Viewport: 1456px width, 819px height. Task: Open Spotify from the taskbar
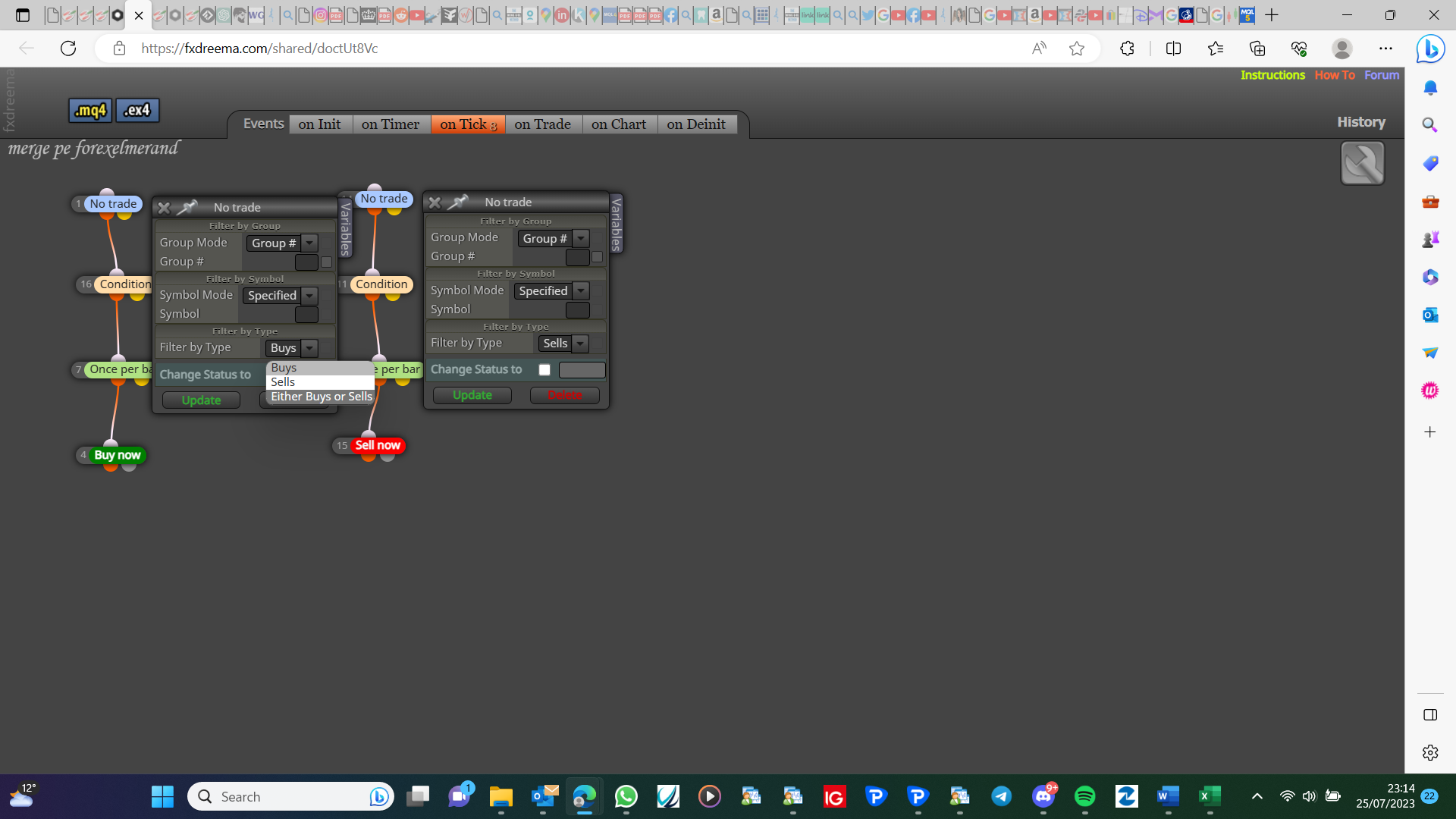(x=1085, y=796)
